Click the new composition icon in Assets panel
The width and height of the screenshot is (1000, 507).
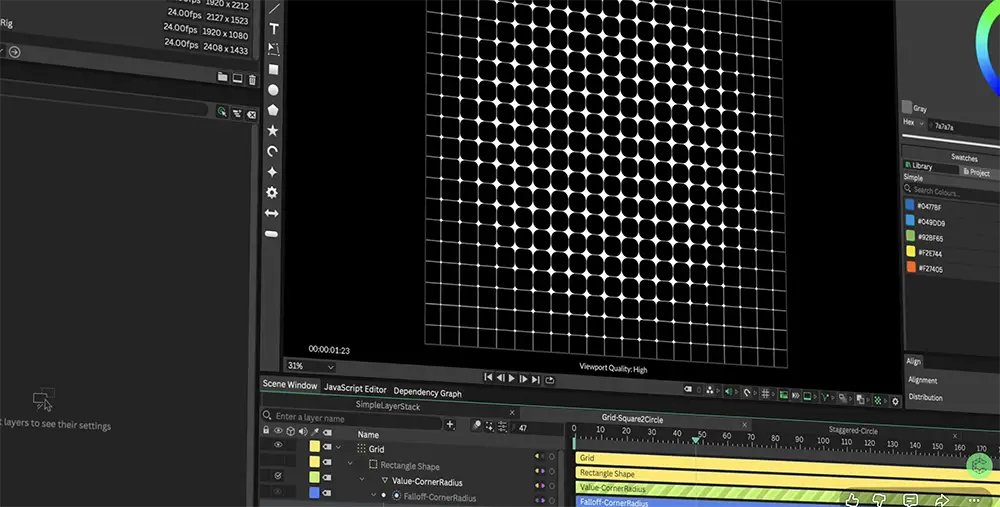(x=237, y=78)
